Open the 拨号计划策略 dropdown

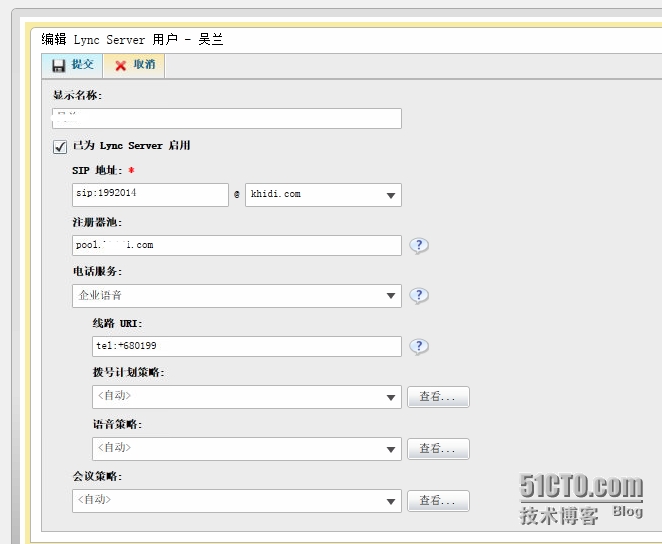pos(247,397)
